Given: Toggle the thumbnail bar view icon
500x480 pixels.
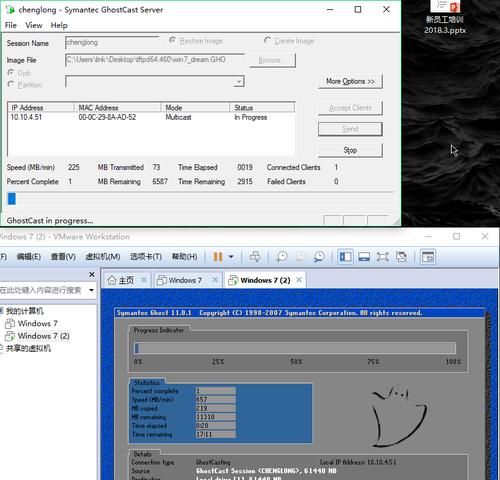Looking at the screenshot, I should click(364, 257).
